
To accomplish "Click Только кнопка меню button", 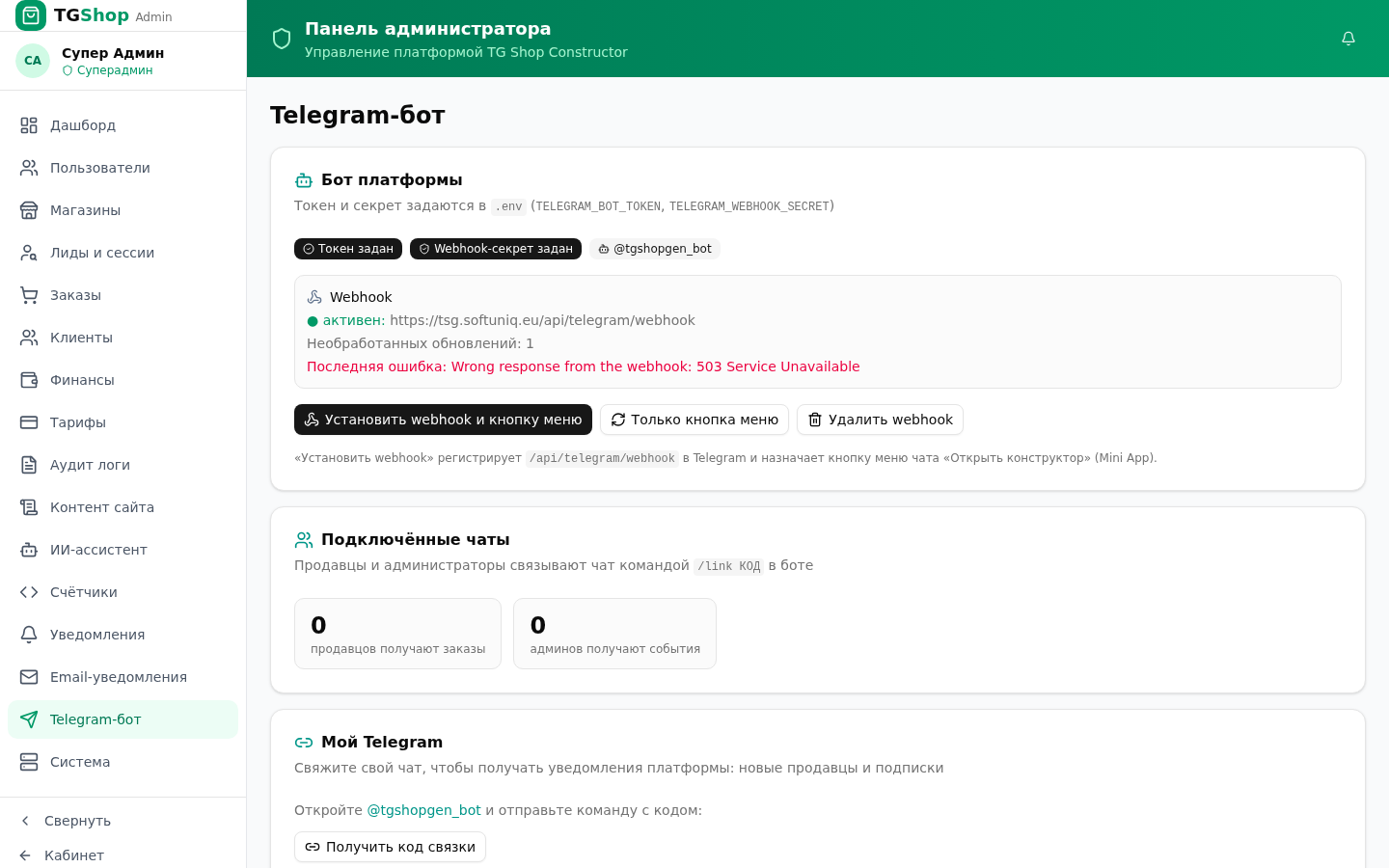I will tap(694, 420).
